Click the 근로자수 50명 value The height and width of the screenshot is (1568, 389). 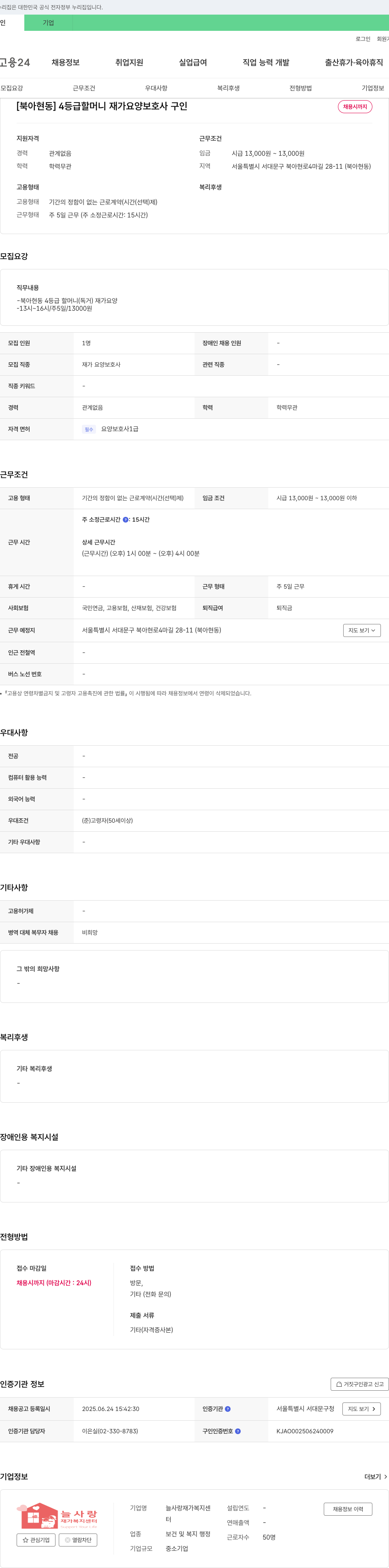point(269,1537)
